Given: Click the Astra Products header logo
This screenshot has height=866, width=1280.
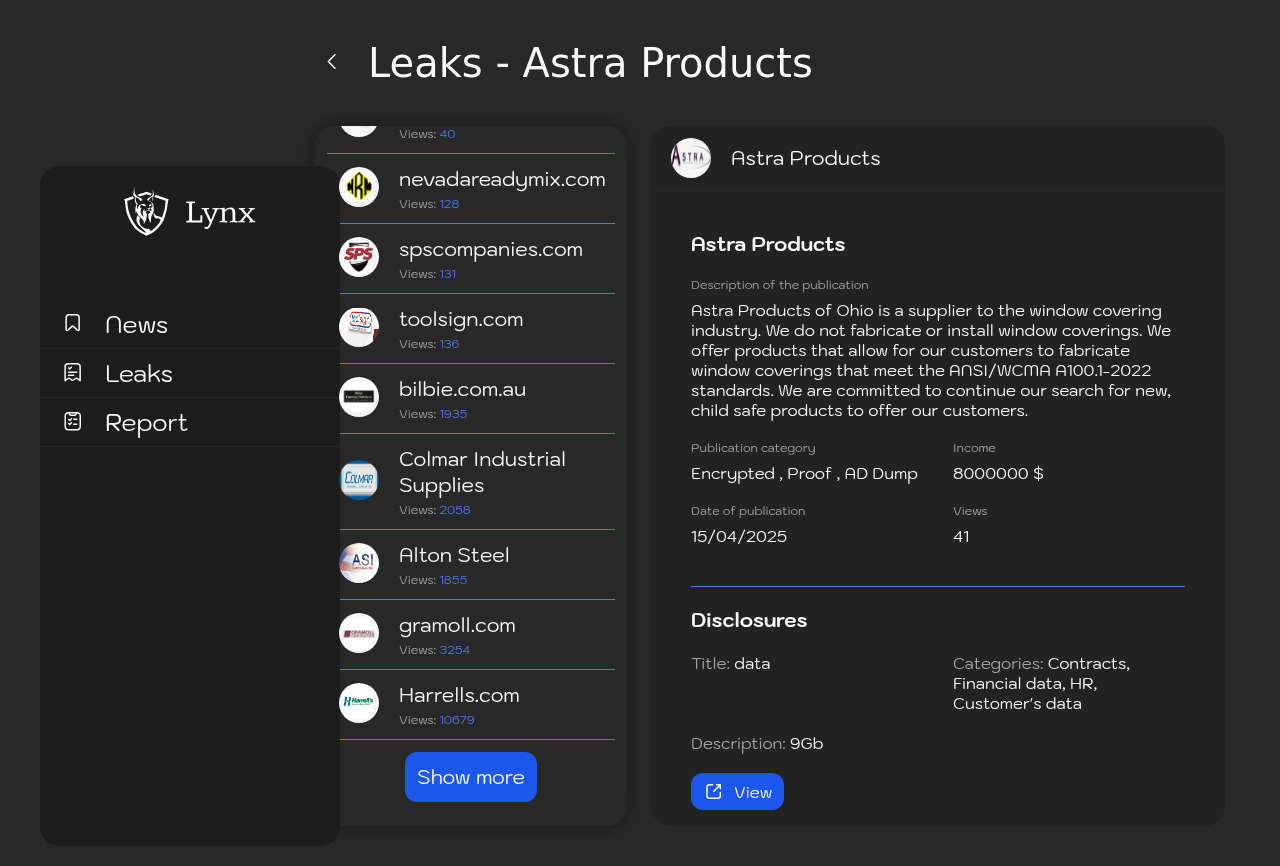Looking at the screenshot, I should [691, 158].
